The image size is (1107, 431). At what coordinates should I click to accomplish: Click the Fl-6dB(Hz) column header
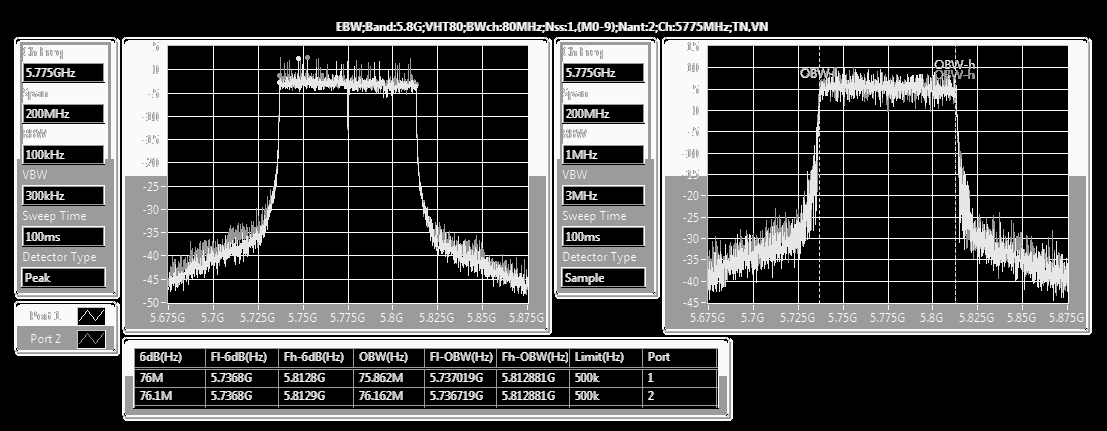pyautogui.click(x=242, y=358)
